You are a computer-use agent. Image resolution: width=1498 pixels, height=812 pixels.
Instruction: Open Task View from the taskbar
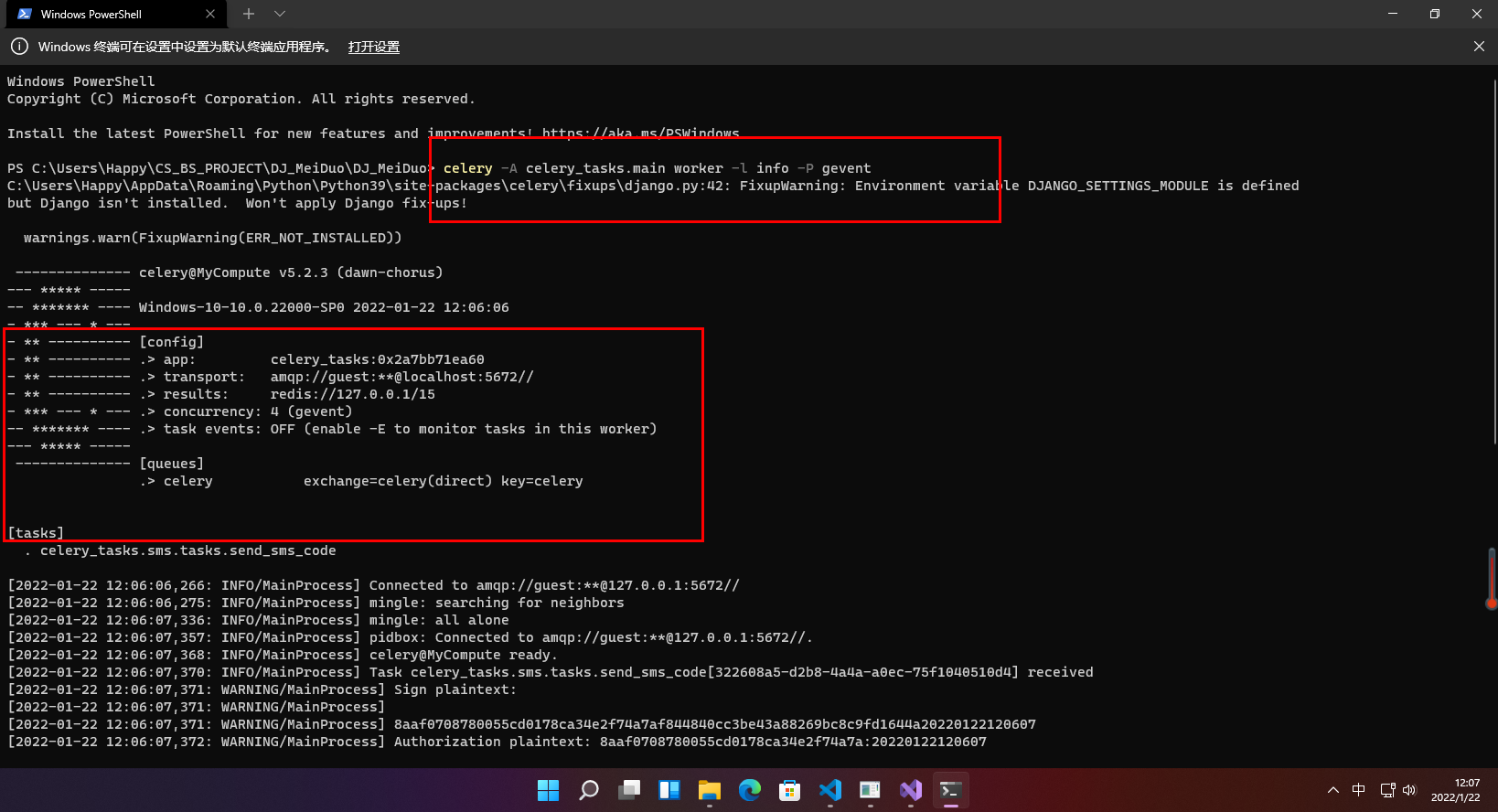tap(629, 790)
